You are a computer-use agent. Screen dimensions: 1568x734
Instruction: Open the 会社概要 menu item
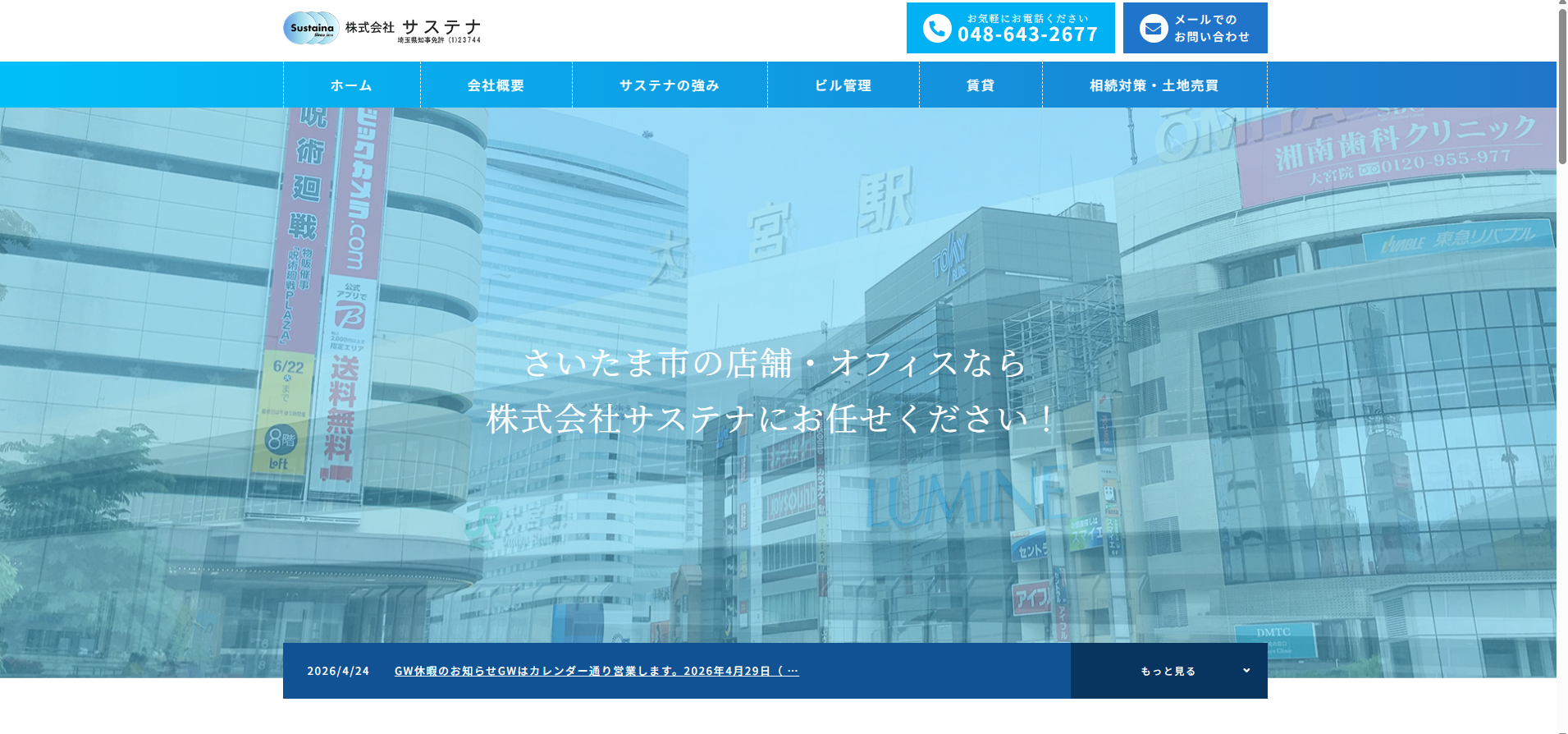pos(496,85)
